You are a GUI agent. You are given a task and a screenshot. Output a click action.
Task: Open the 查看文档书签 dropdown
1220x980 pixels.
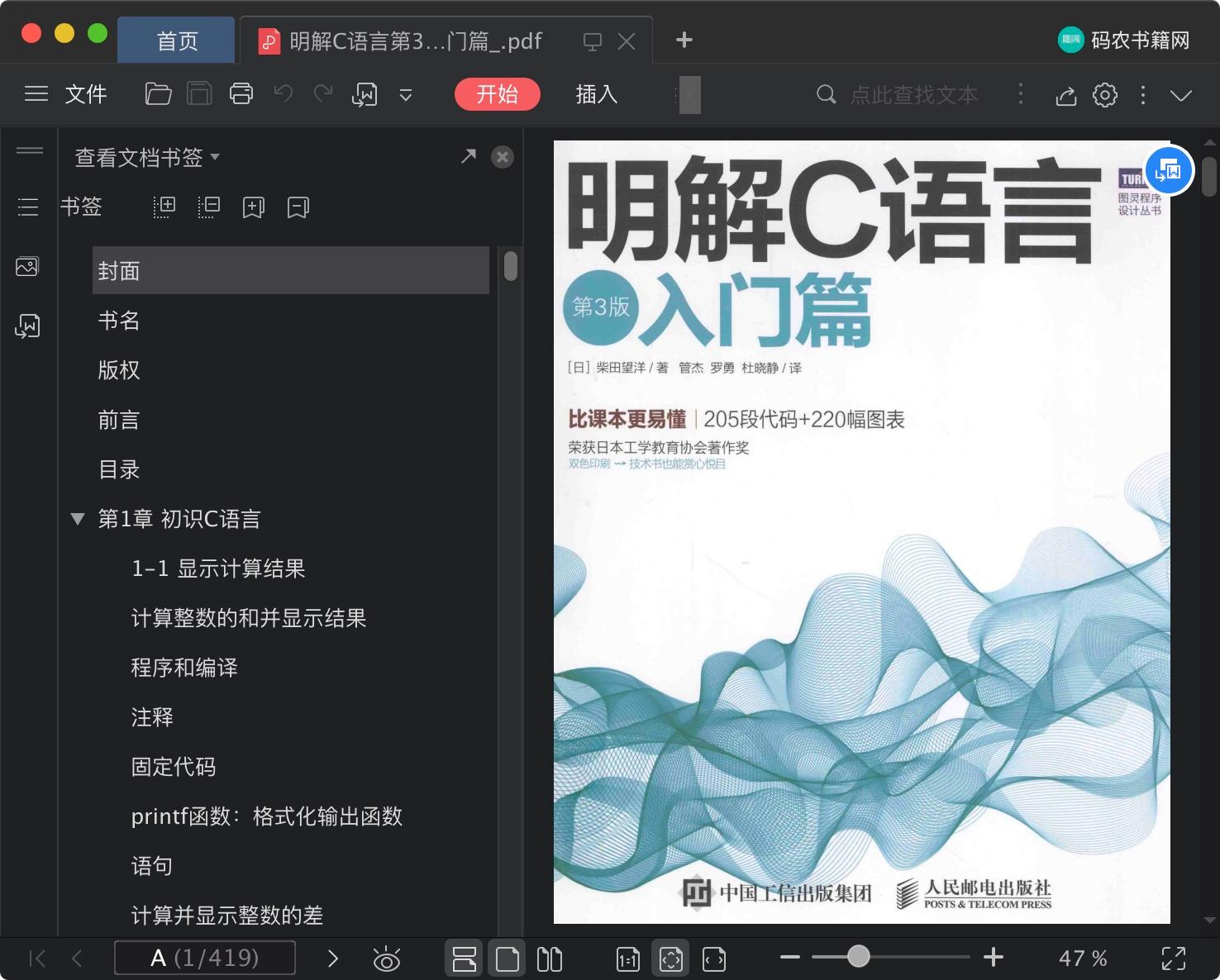pyautogui.click(x=147, y=157)
